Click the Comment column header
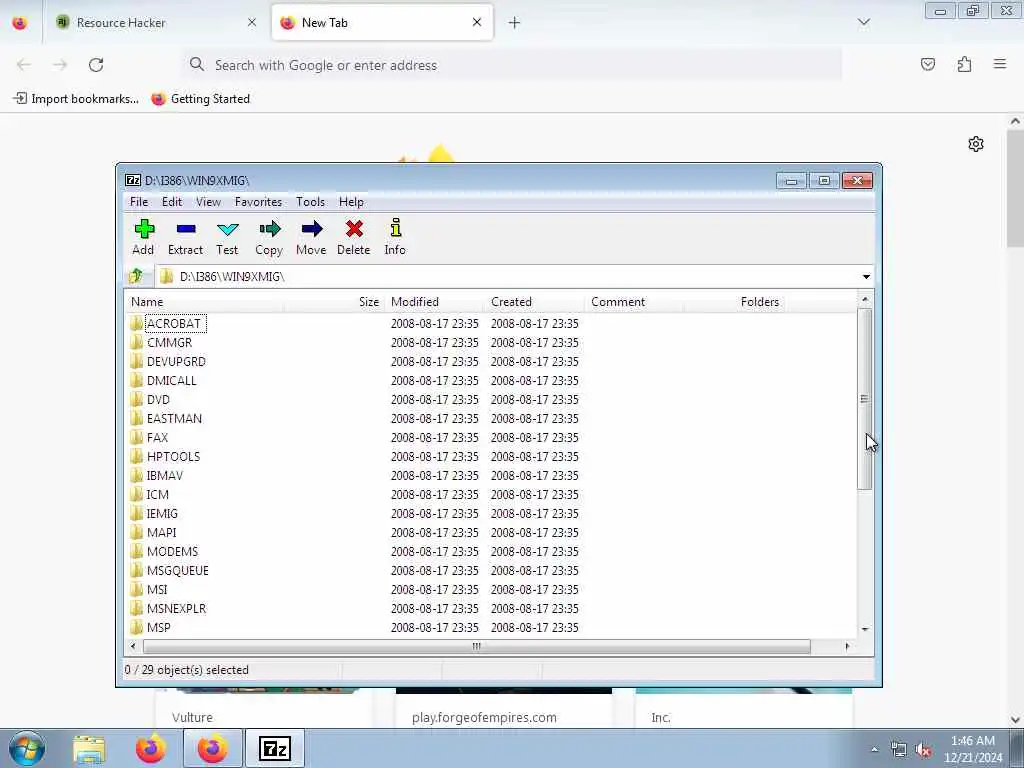This screenshot has width=1024, height=768. 635,302
